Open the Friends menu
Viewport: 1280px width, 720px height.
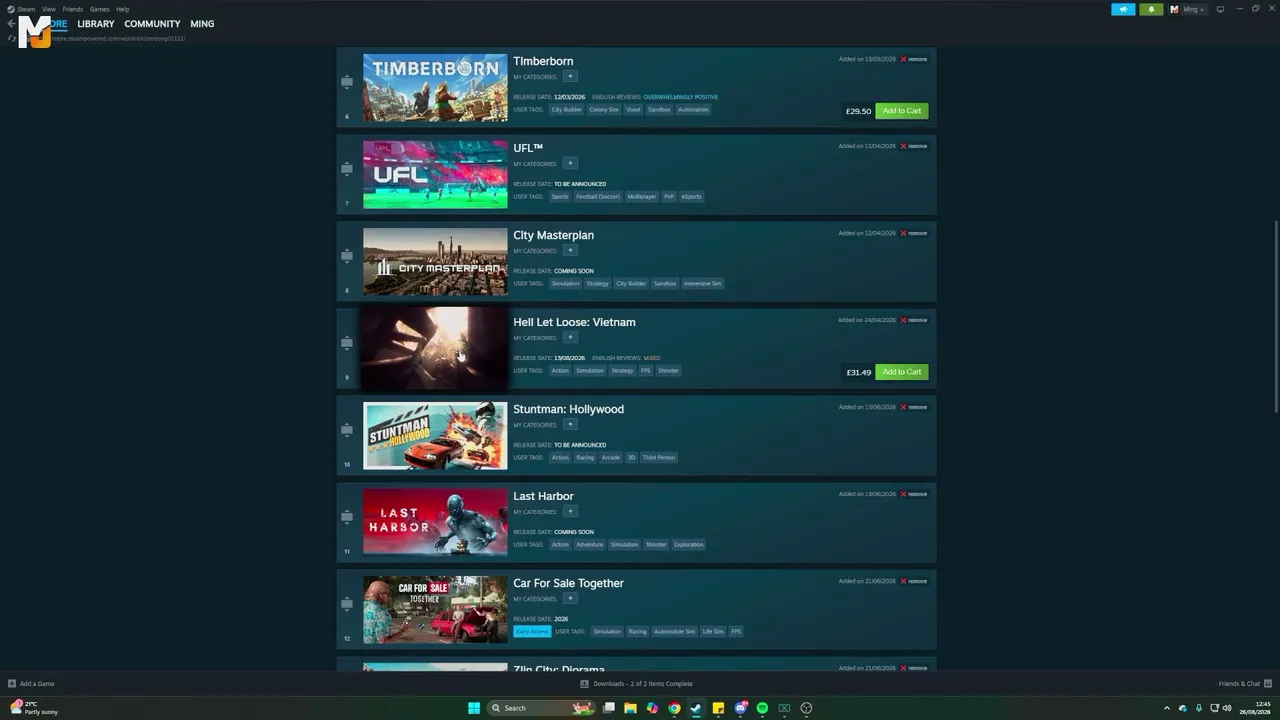click(x=73, y=9)
